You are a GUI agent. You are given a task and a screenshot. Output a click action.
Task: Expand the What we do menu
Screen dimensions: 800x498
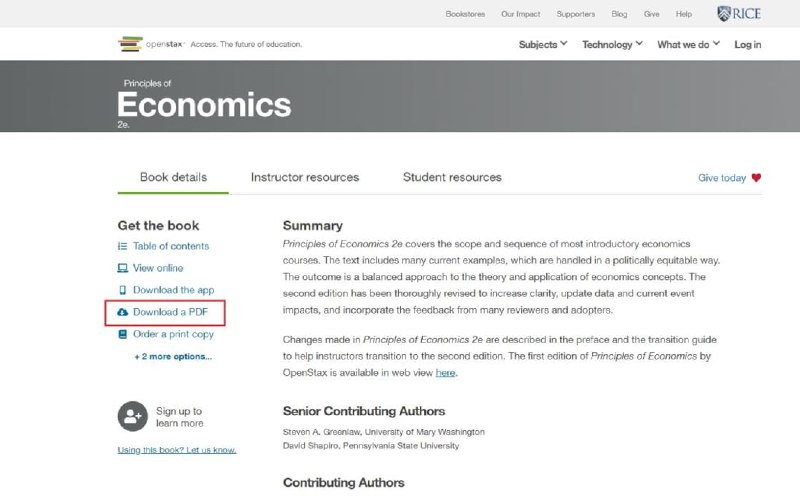click(688, 44)
